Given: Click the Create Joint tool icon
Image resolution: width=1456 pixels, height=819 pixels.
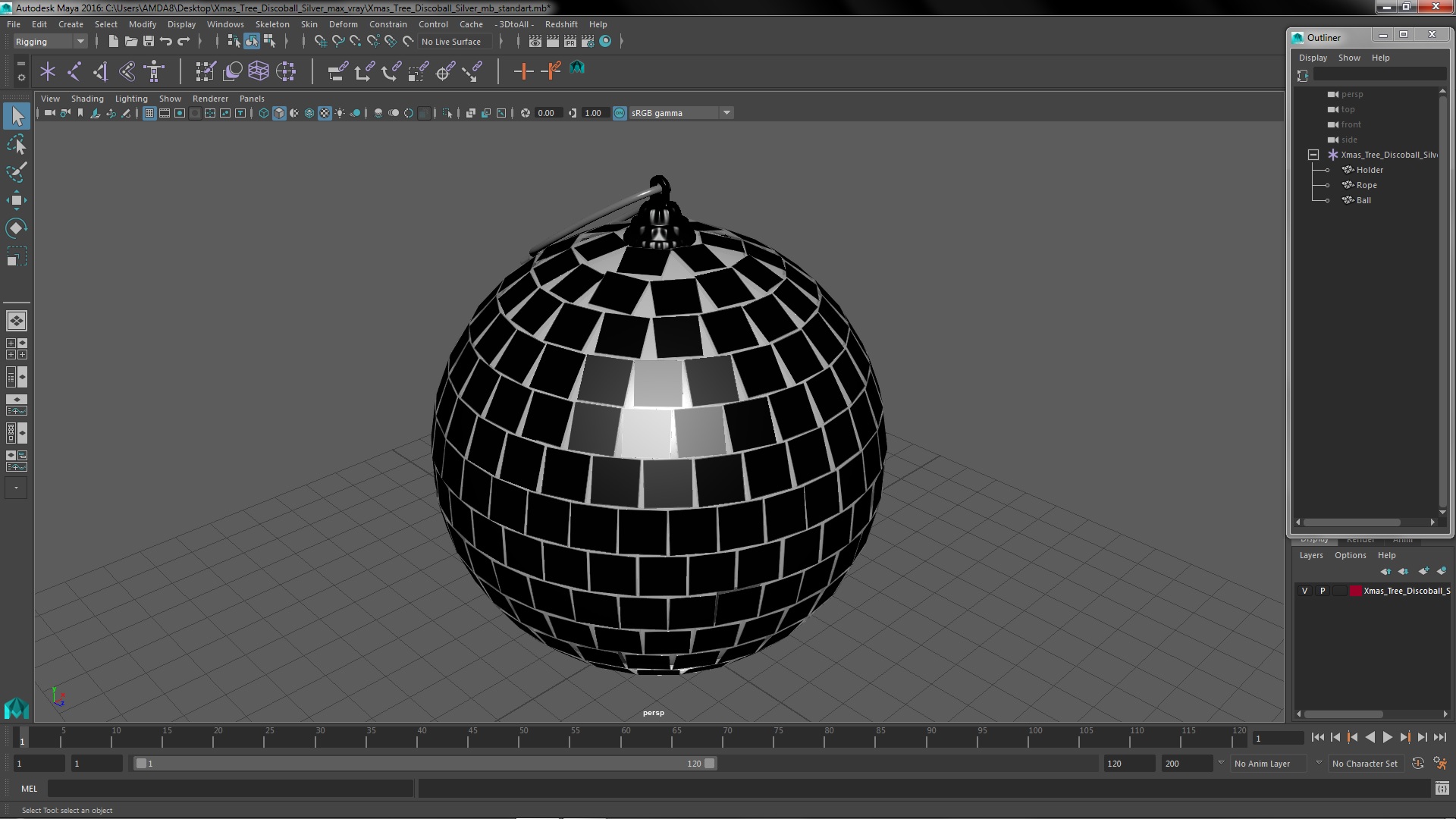Looking at the screenshot, I should (74, 71).
